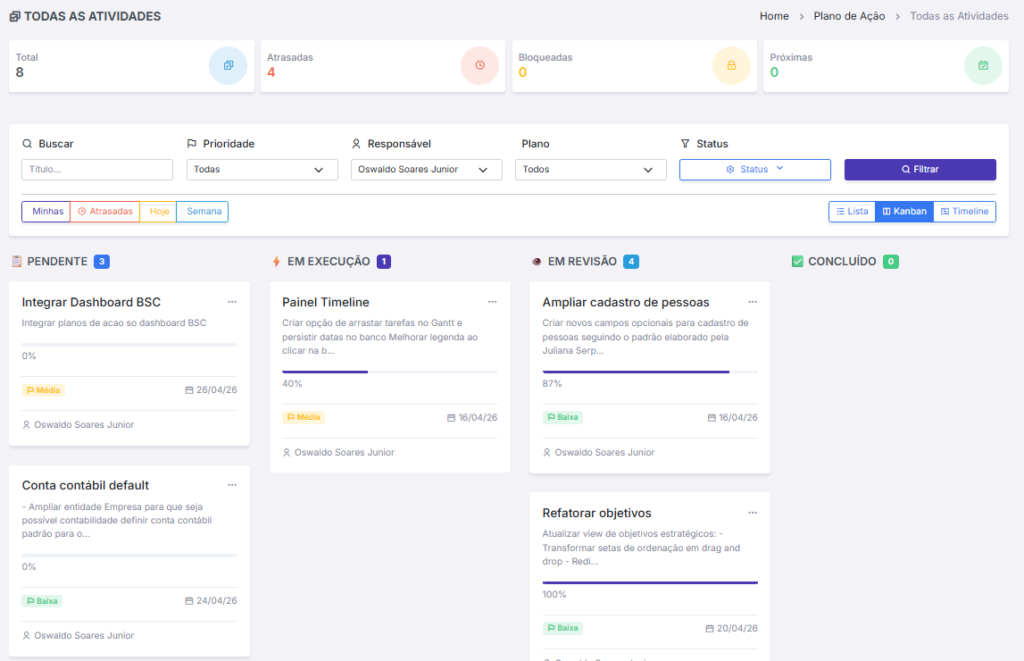Click the clipboard icon on the Total card
Viewport: 1024px width, 661px height.
(x=229, y=65)
